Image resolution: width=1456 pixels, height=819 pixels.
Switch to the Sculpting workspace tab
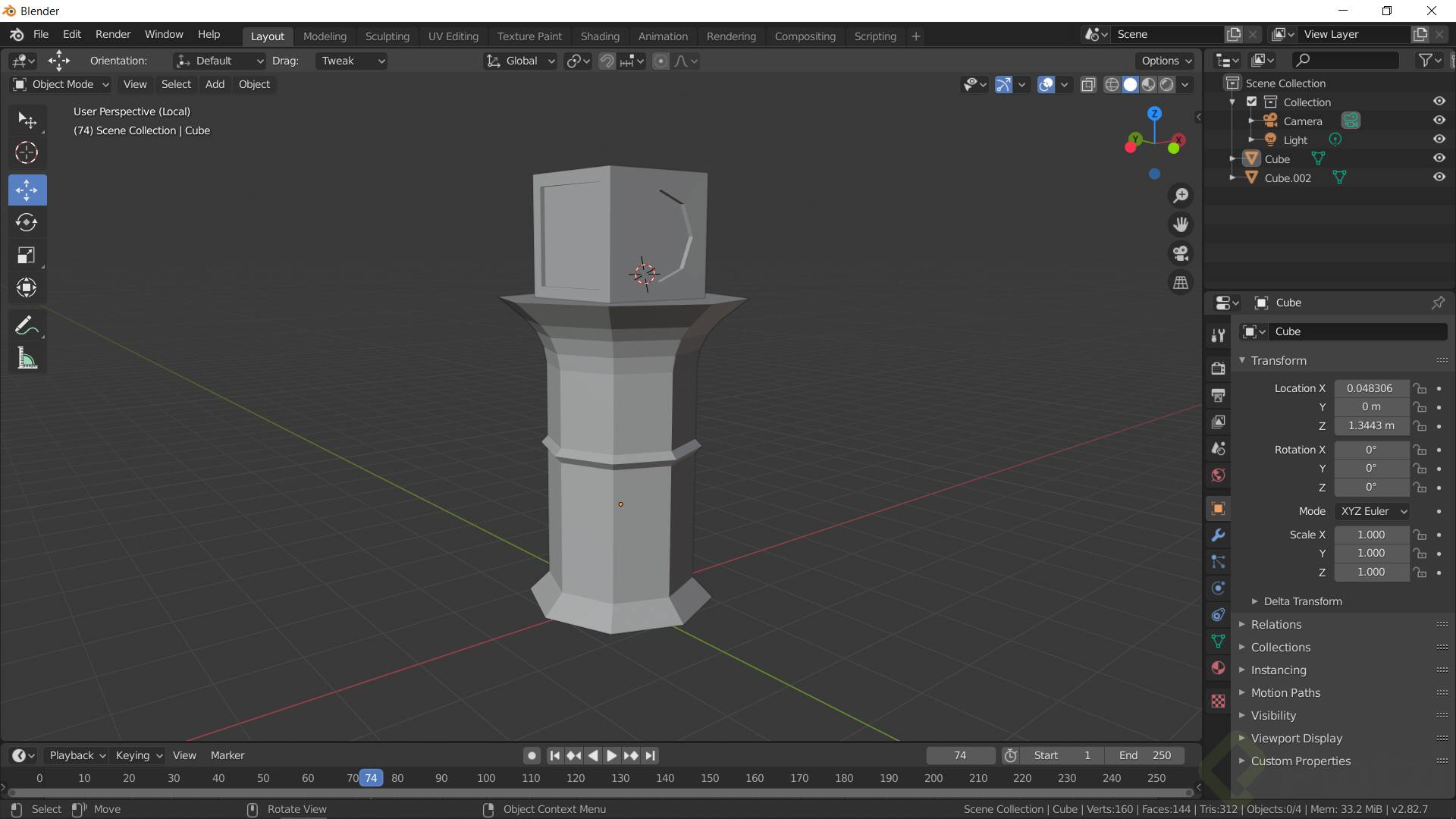pyautogui.click(x=387, y=36)
